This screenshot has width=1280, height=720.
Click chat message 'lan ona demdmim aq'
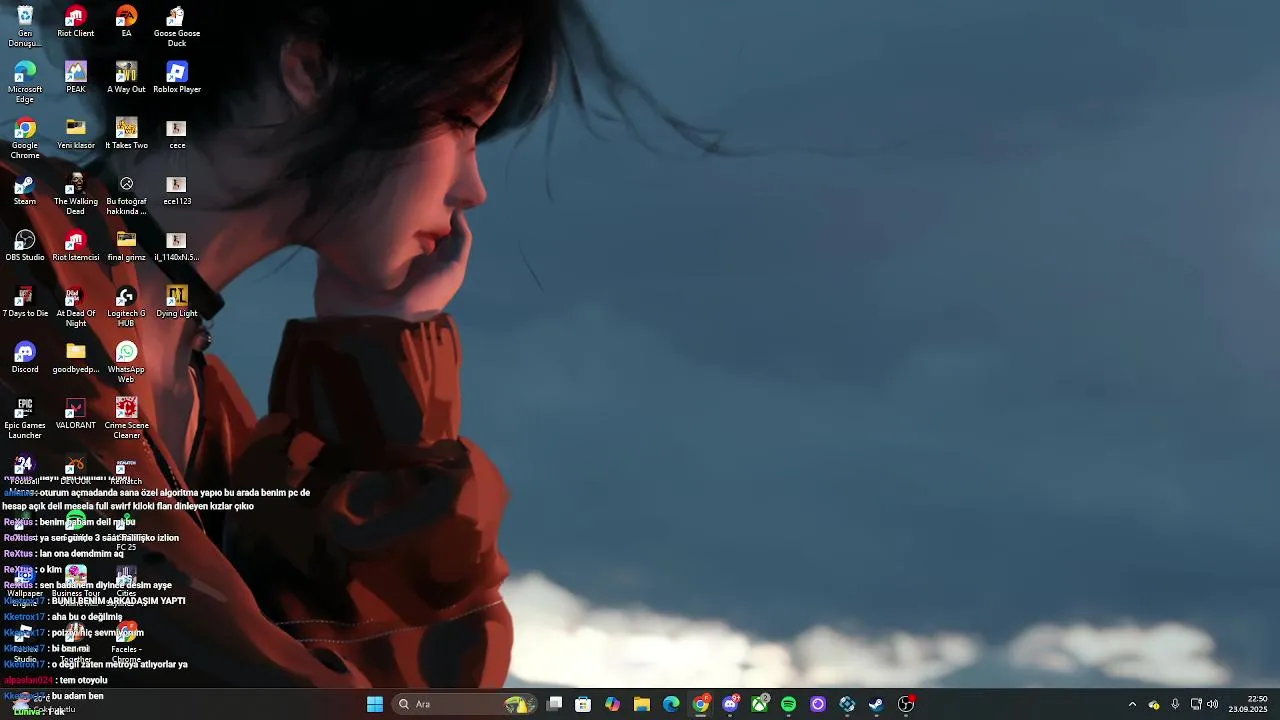81,554
